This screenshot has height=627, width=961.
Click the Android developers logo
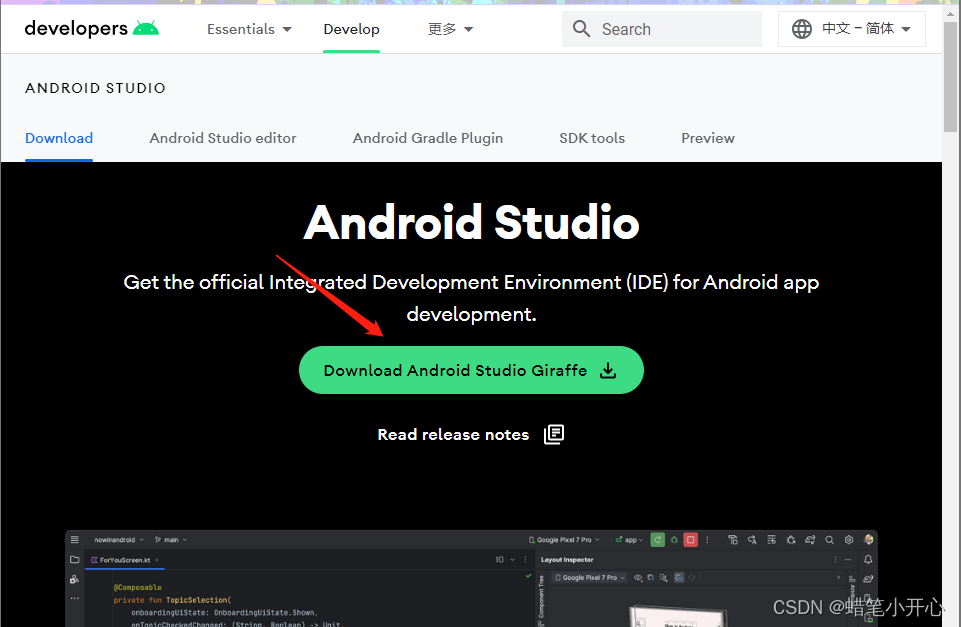coord(91,29)
